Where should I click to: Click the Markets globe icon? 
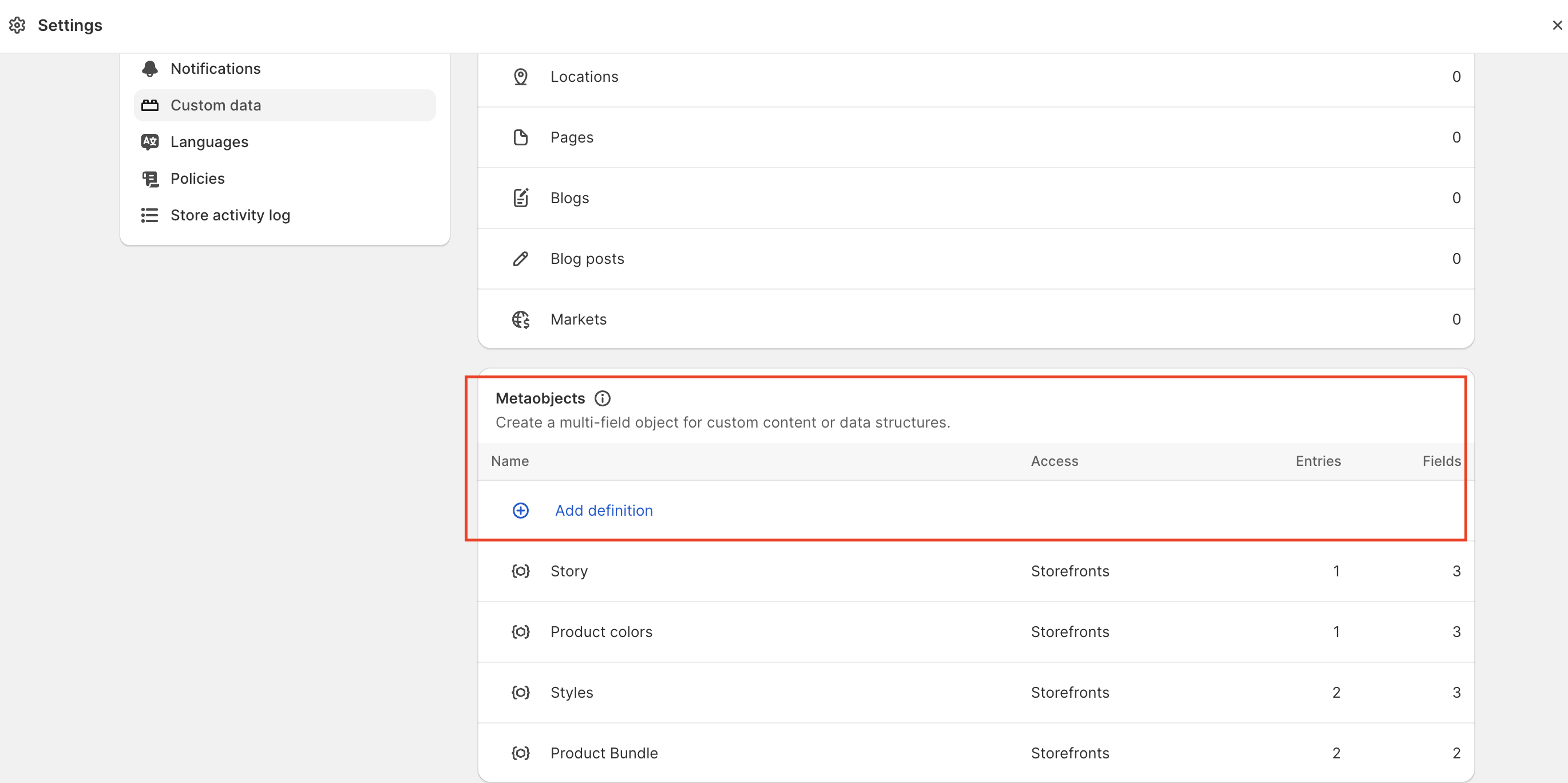point(520,319)
